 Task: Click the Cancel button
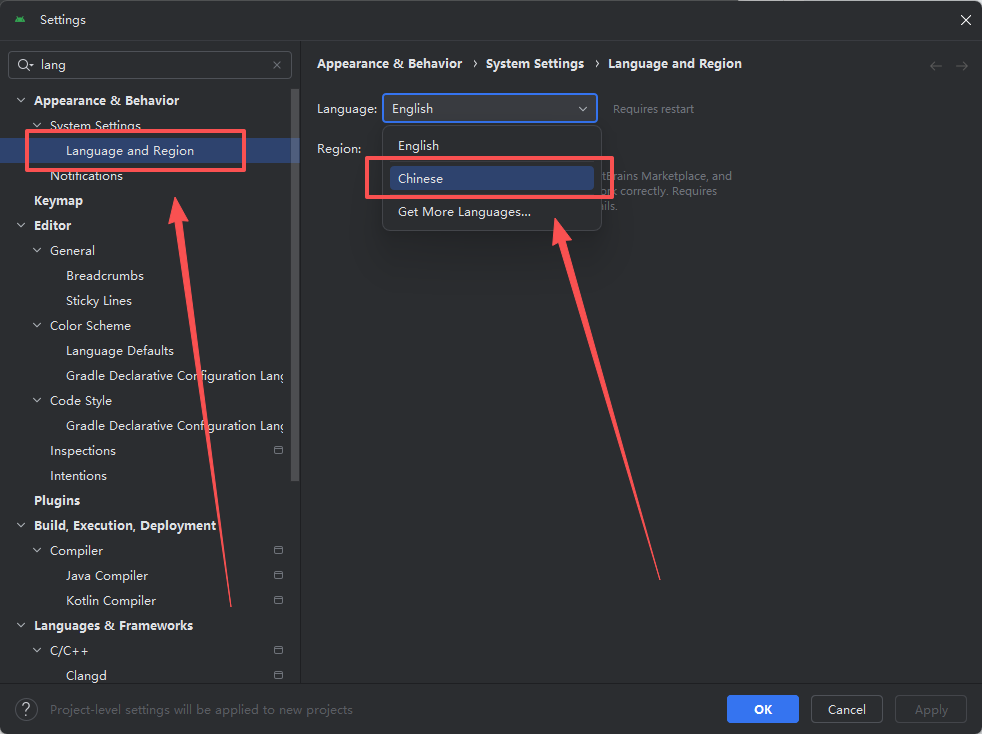point(846,709)
